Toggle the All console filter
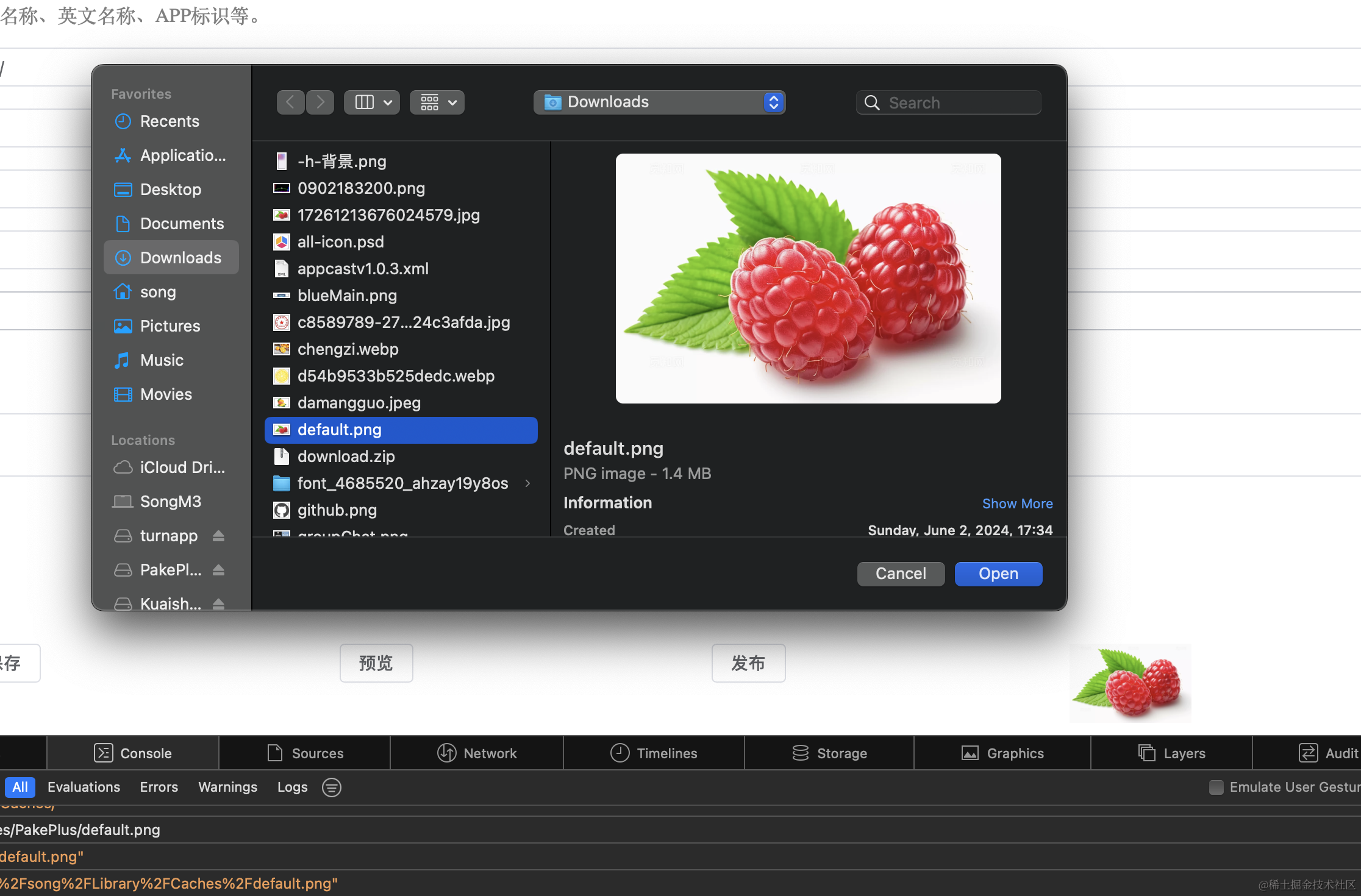 (x=20, y=788)
